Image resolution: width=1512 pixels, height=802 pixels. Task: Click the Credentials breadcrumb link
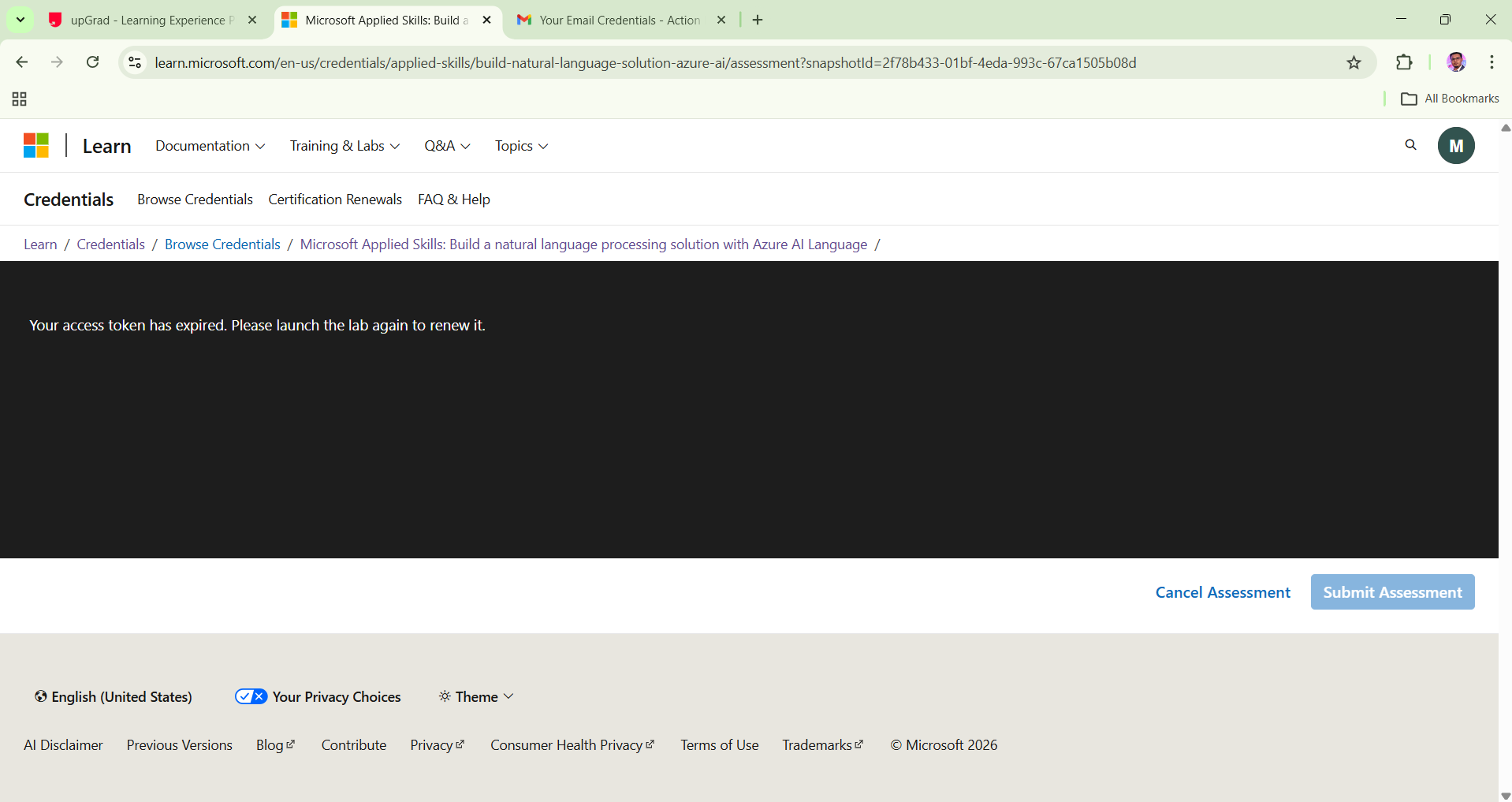coord(111,244)
